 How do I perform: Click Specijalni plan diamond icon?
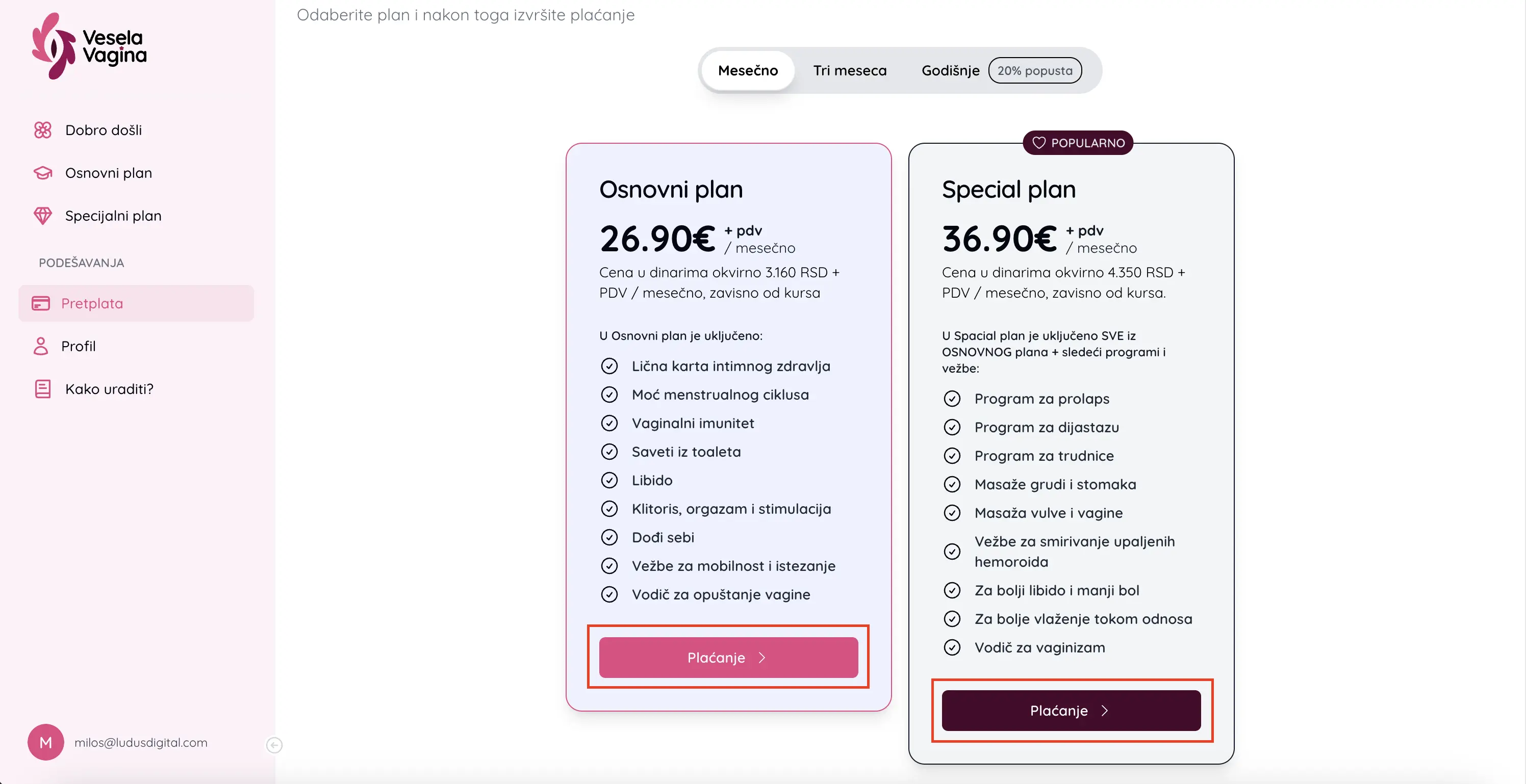43,216
